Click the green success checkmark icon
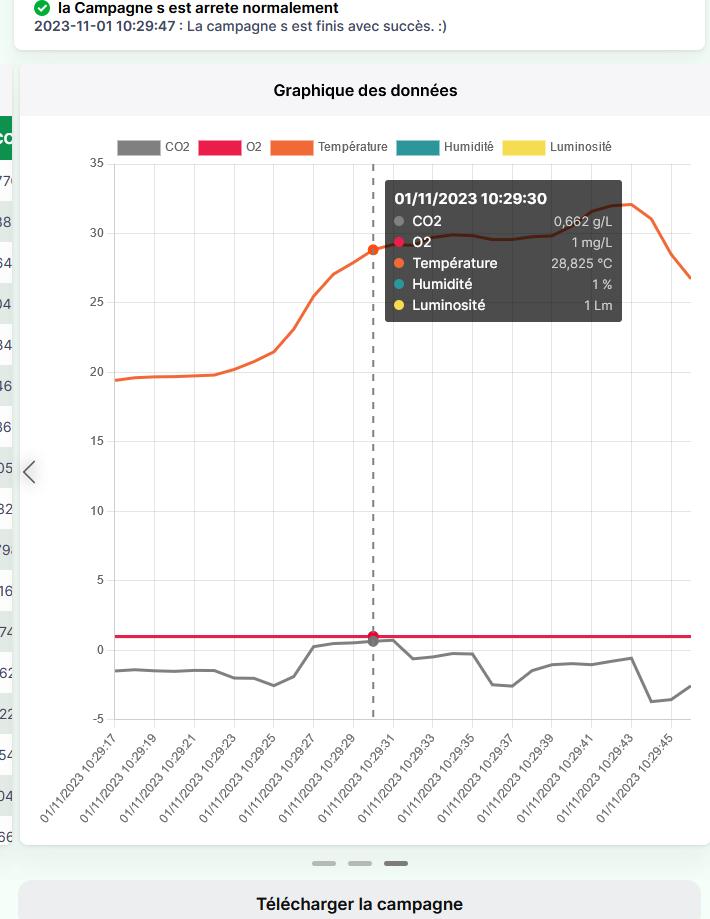 [42, 8]
